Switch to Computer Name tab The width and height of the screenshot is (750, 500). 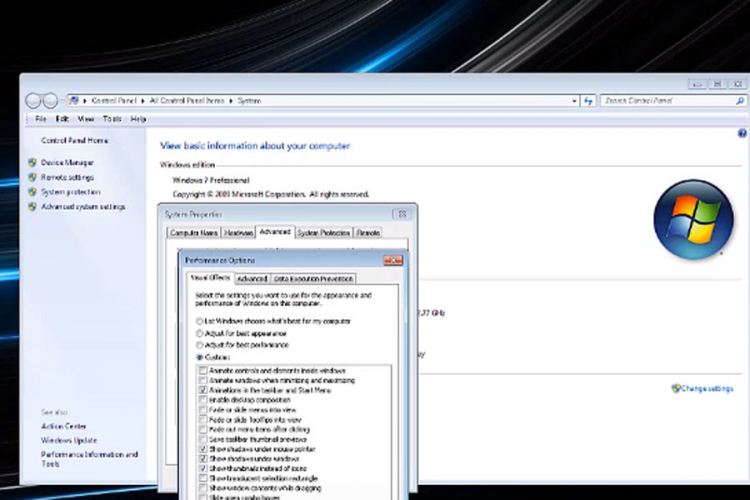click(x=194, y=233)
